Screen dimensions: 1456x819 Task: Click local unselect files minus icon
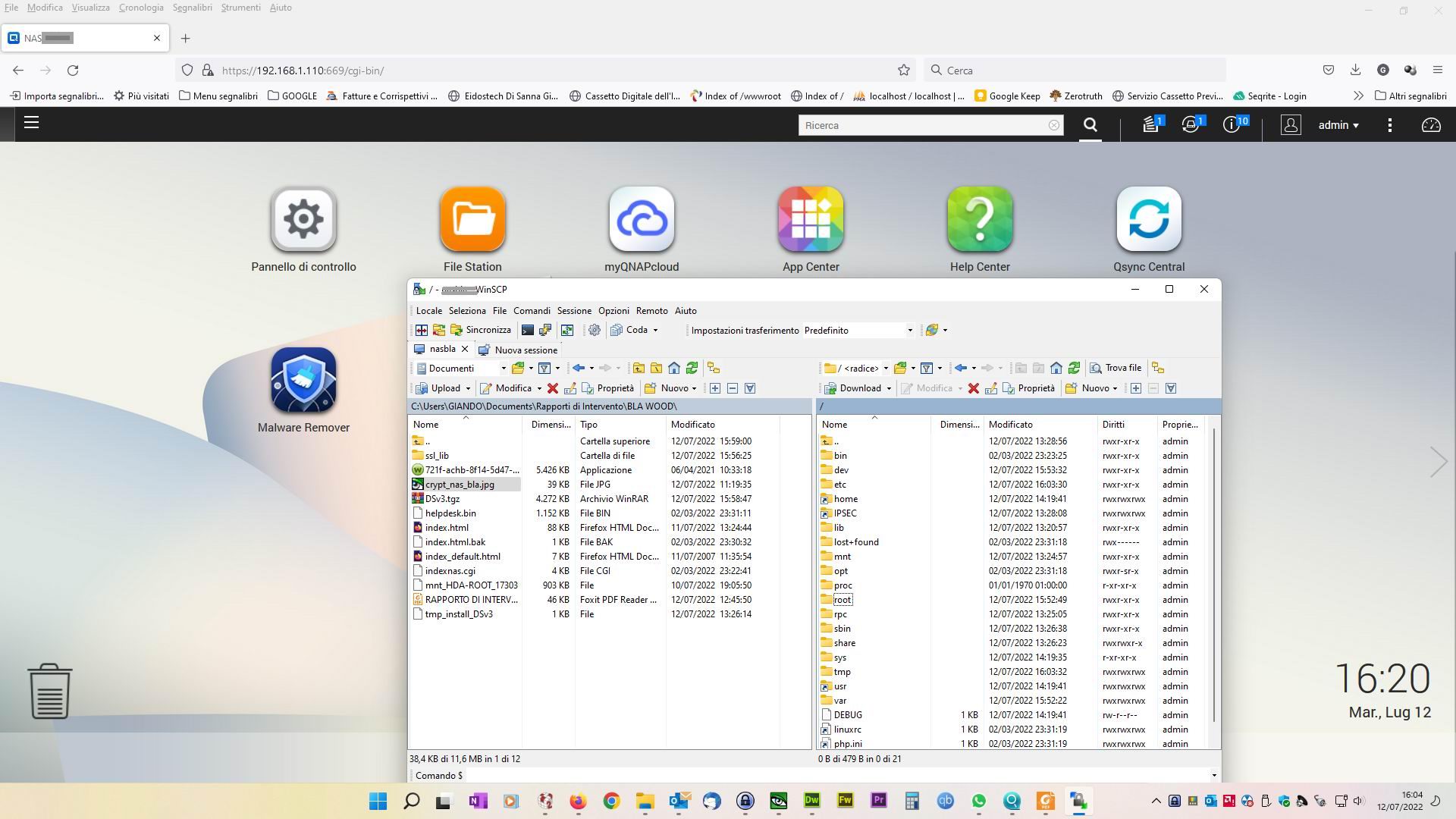point(733,388)
